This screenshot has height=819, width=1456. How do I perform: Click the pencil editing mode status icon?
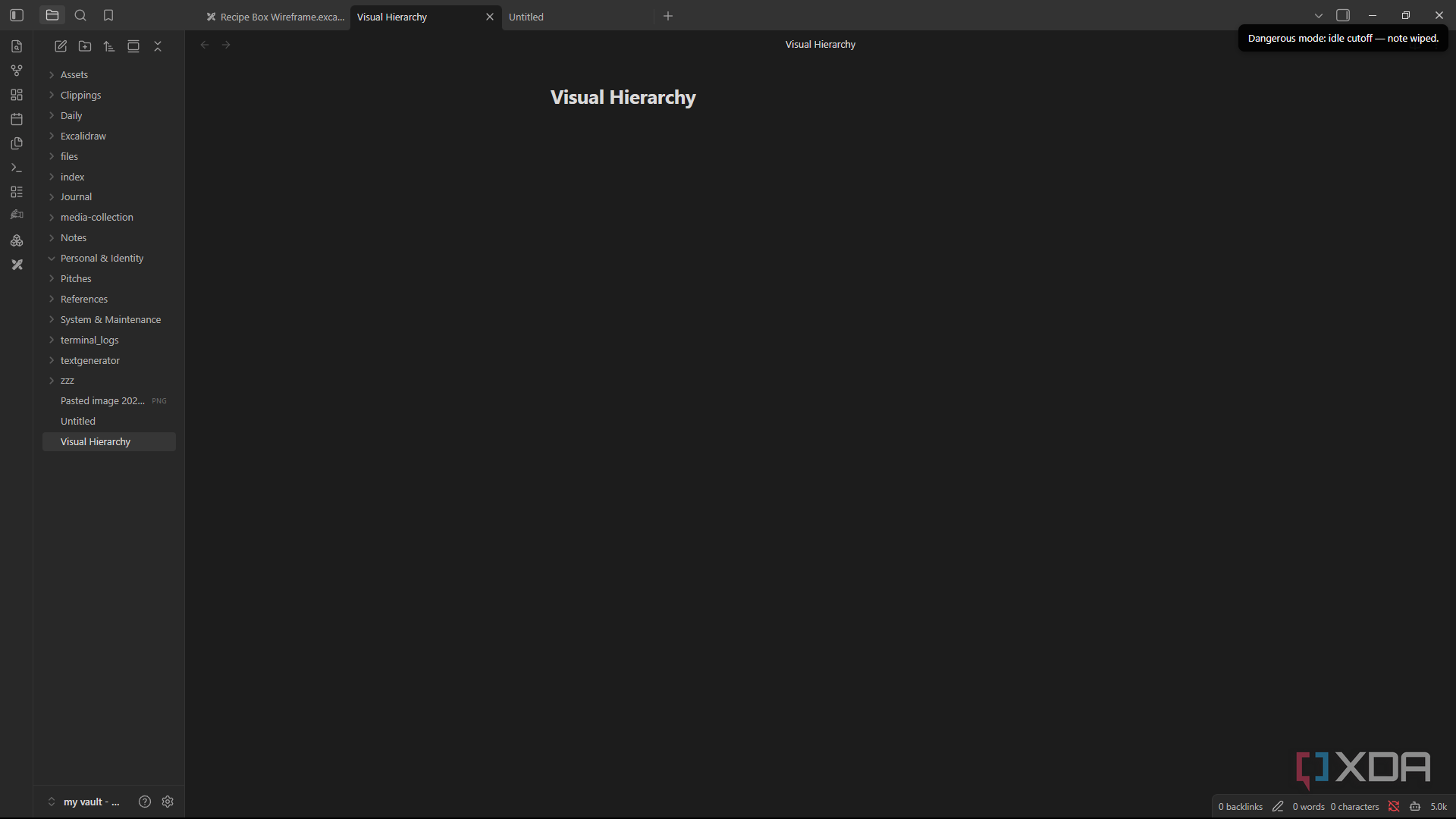(x=1278, y=806)
